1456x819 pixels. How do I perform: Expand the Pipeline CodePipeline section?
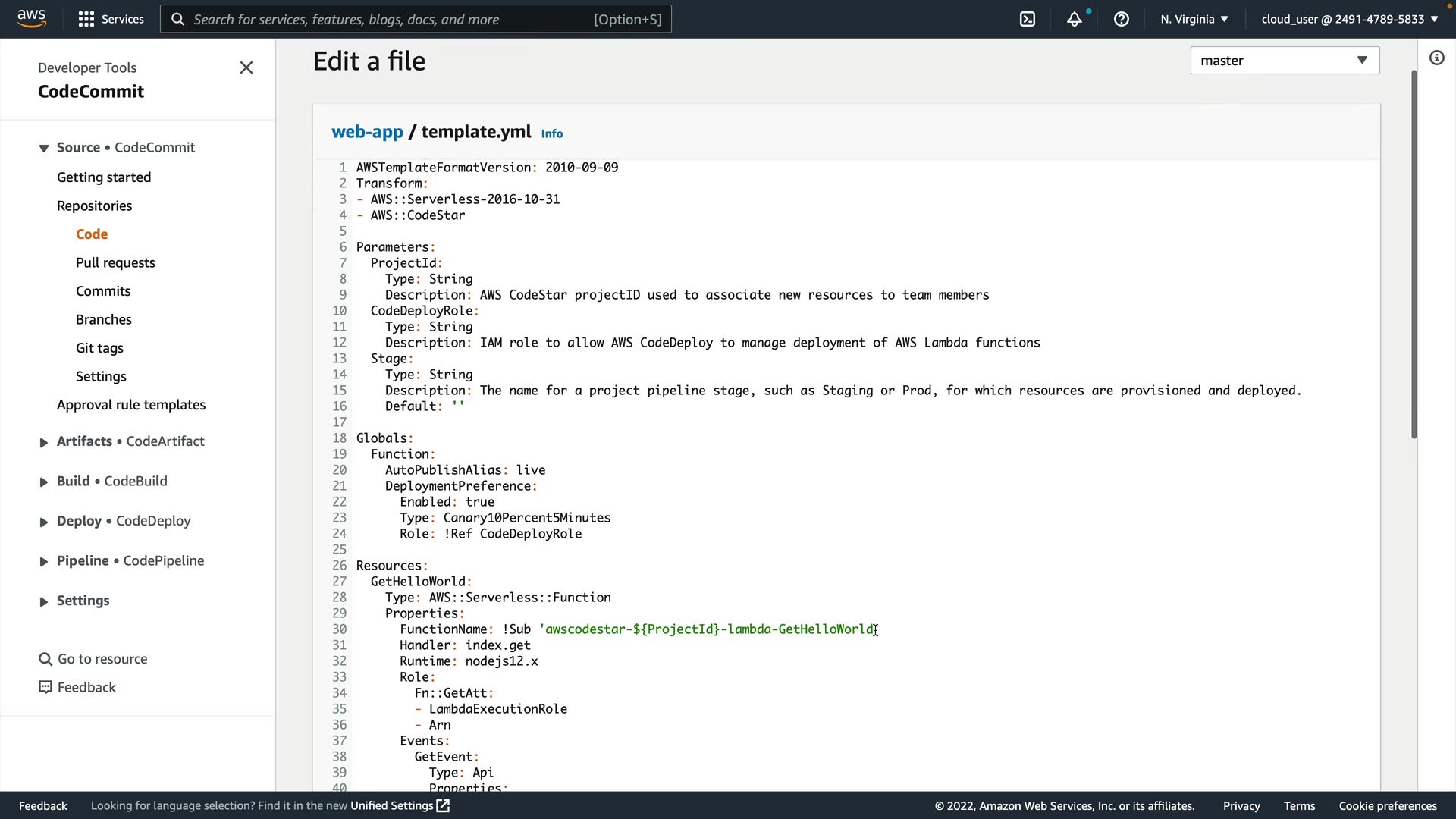click(x=43, y=561)
